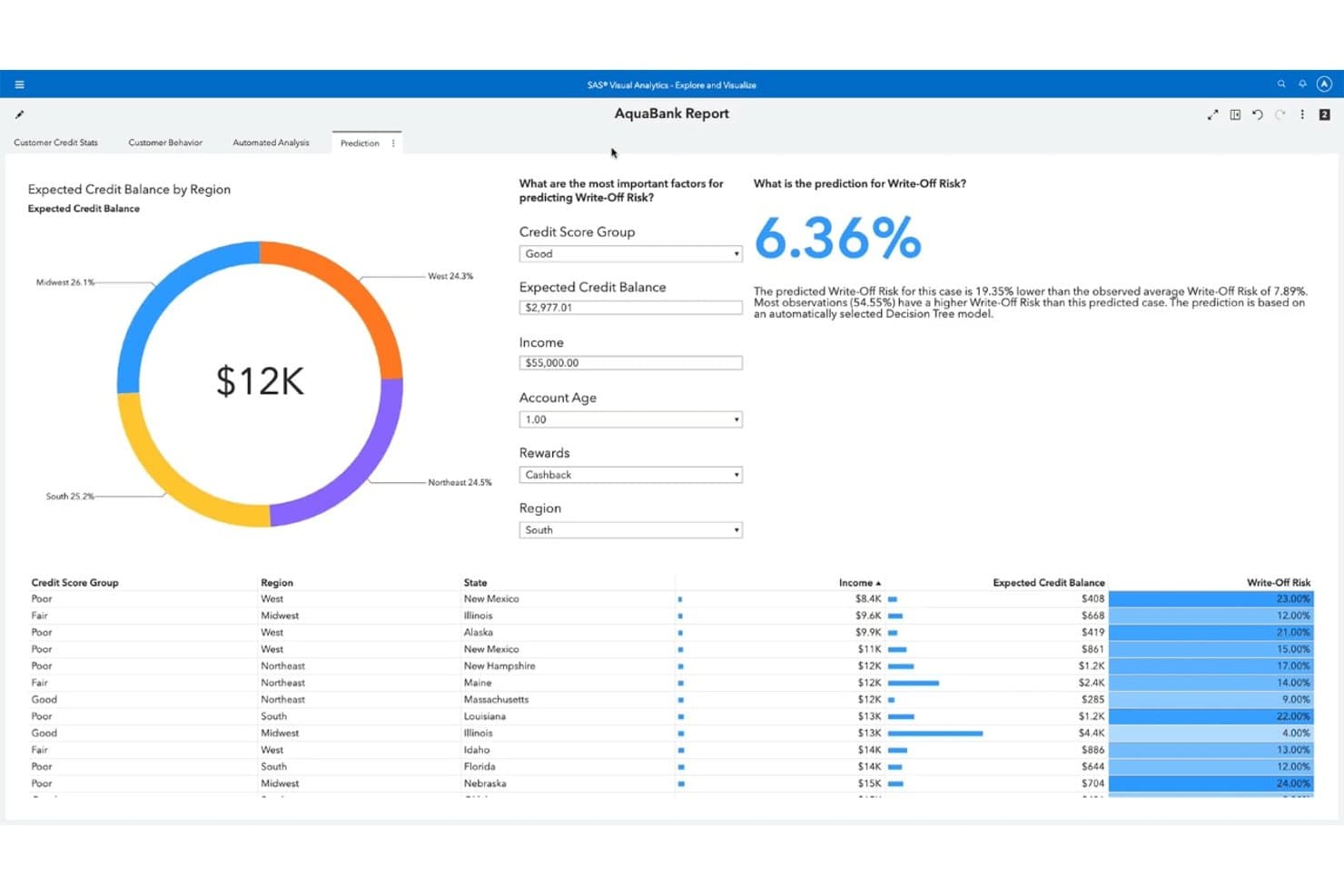Click the Nebraska table cell
1344x896 pixels.
pos(485,783)
